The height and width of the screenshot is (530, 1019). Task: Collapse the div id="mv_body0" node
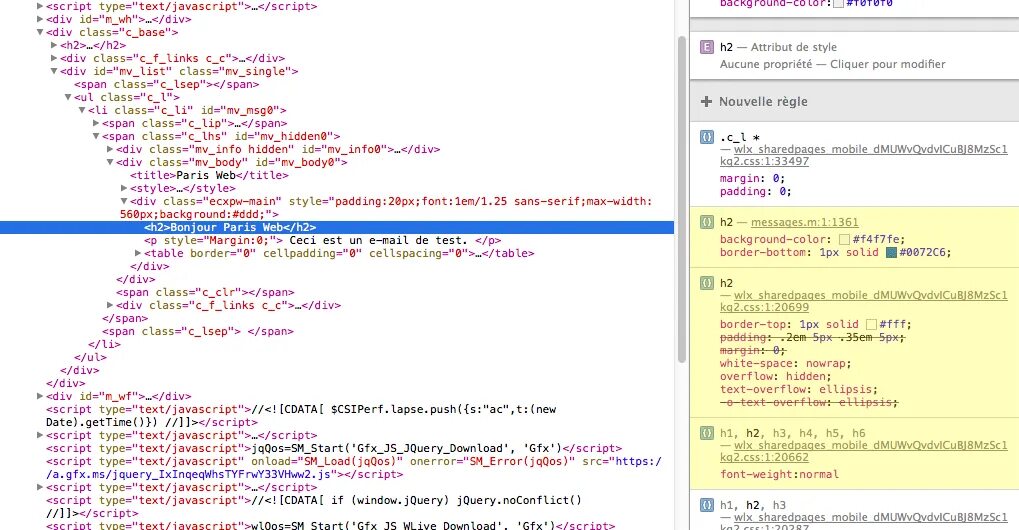[x=110, y=162]
